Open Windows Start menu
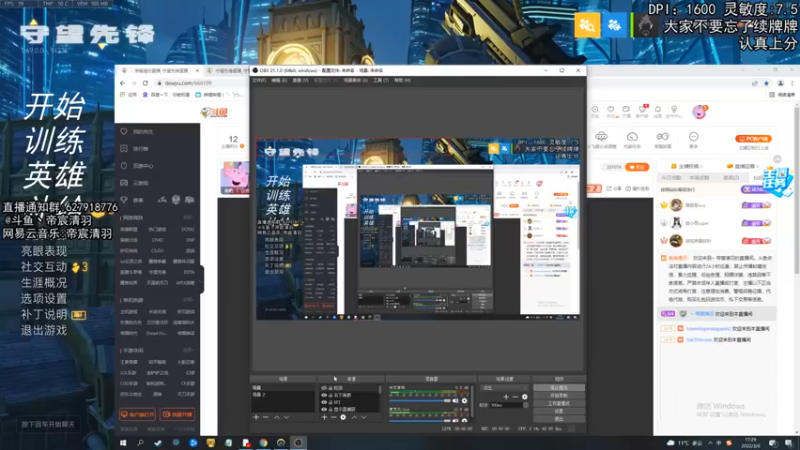The width and height of the screenshot is (800, 450). tap(123, 443)
